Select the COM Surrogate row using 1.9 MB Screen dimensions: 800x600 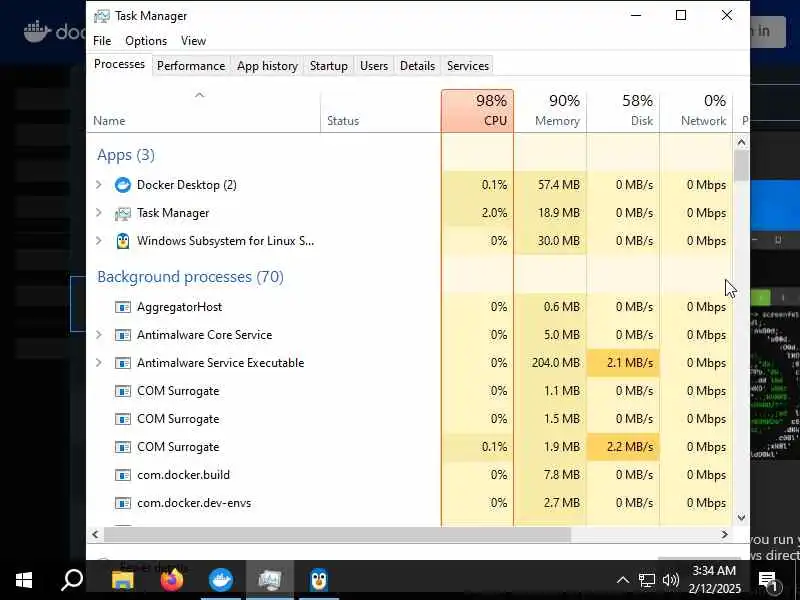coord(409,447)
